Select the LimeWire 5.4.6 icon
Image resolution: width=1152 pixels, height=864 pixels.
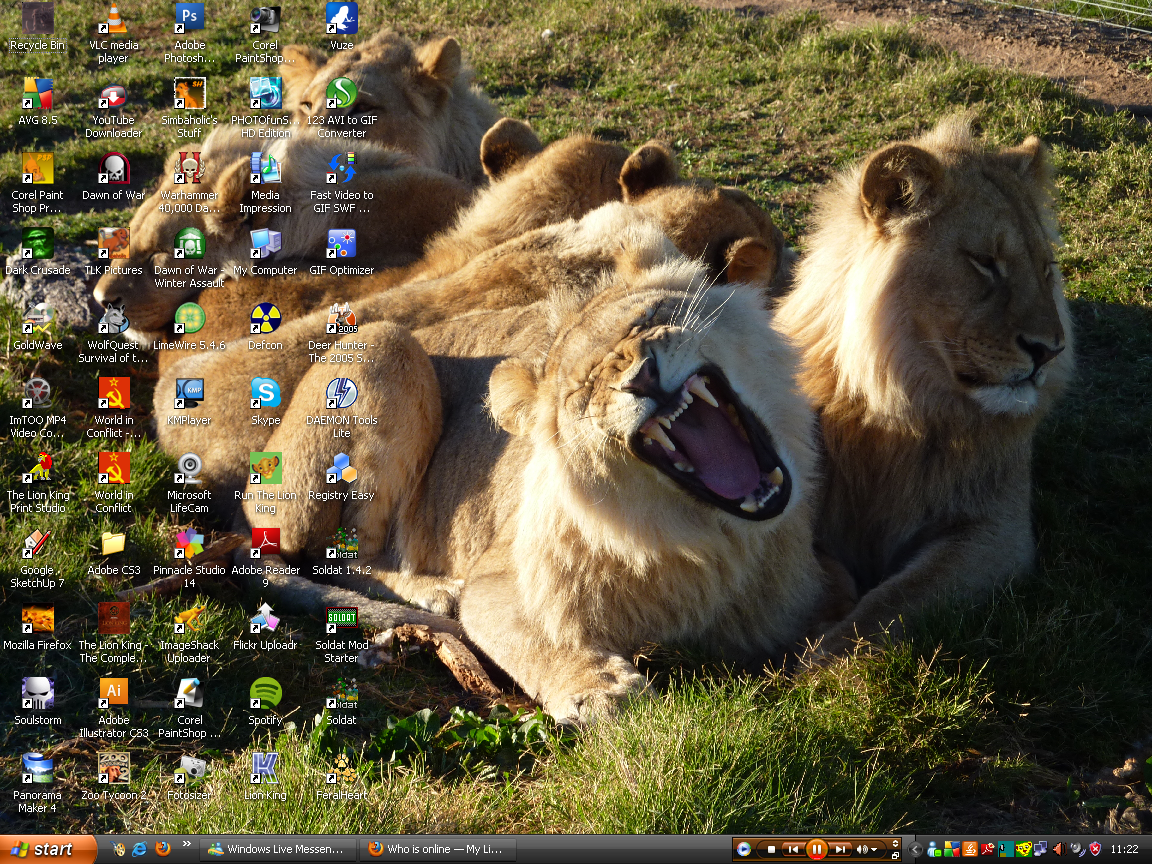click(189, 319)
